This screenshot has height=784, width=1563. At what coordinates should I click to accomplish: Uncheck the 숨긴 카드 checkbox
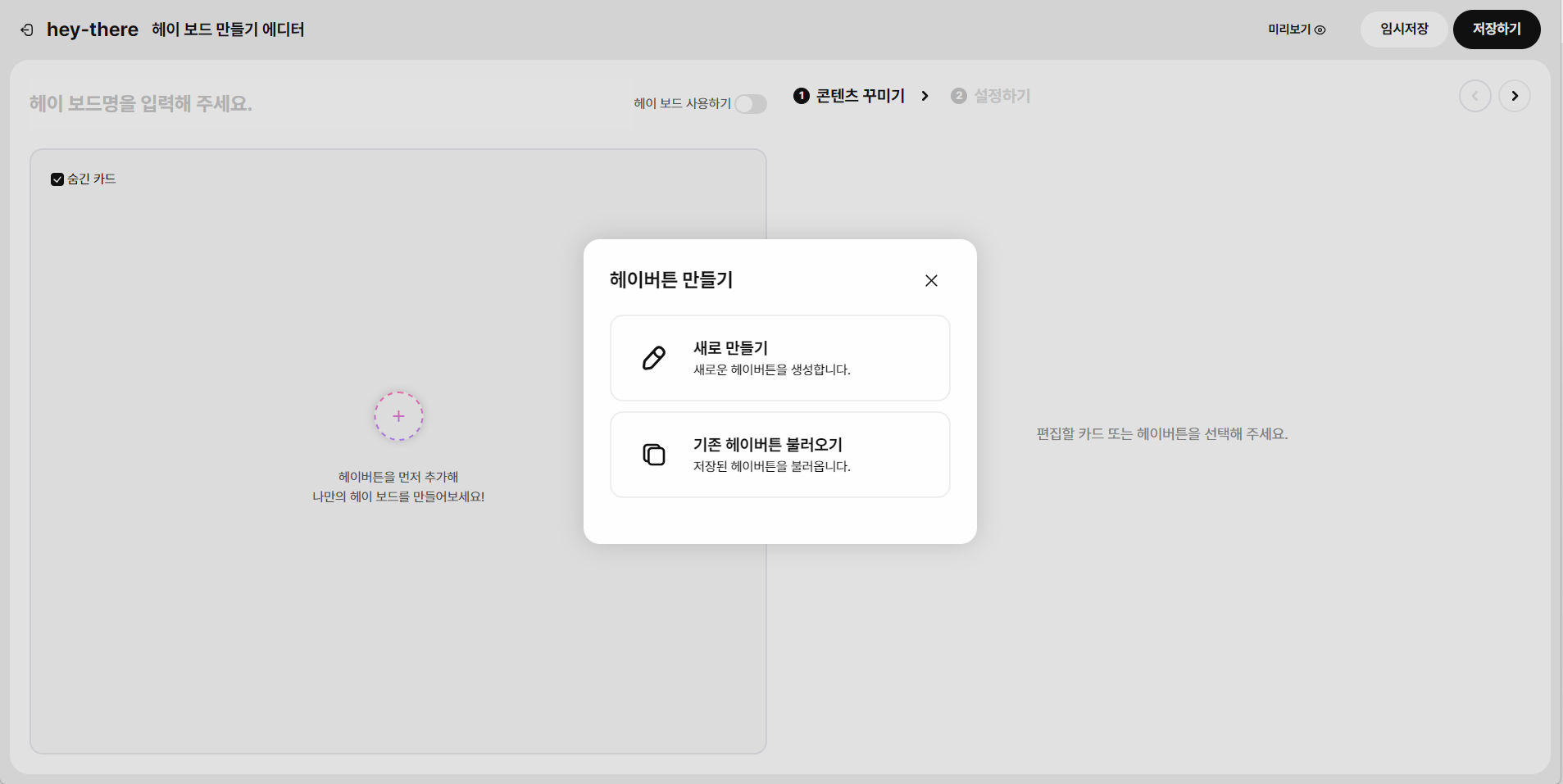(57, 179)
